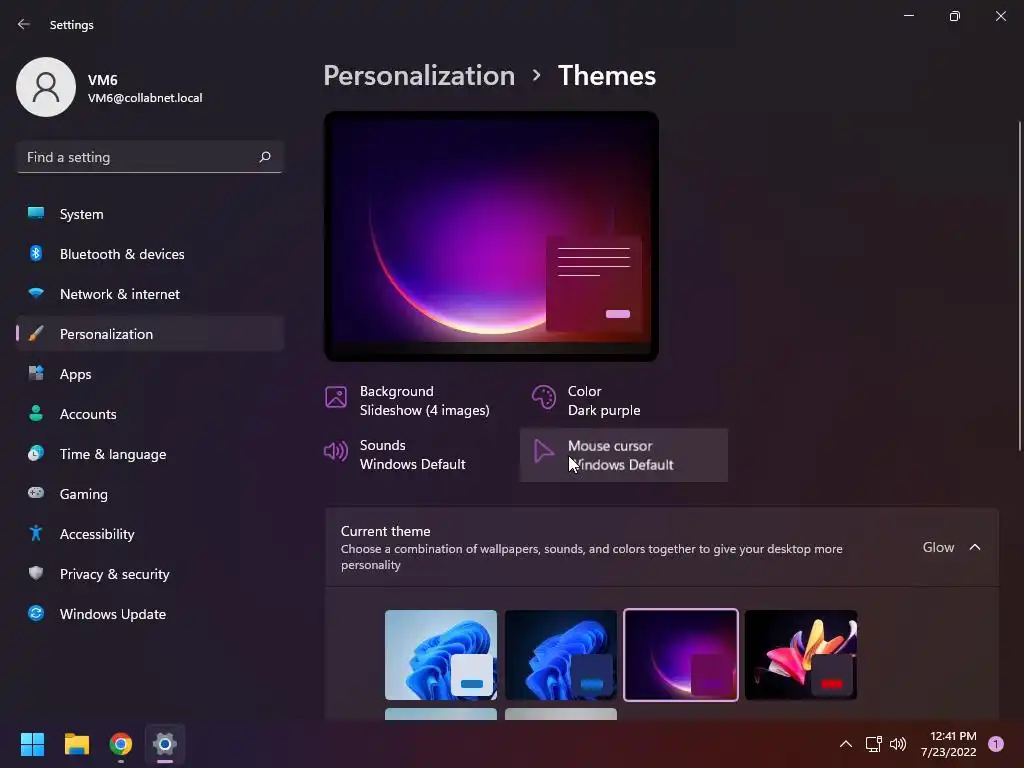
Task: Click the search magnifier icon
Action: [264, 157]
